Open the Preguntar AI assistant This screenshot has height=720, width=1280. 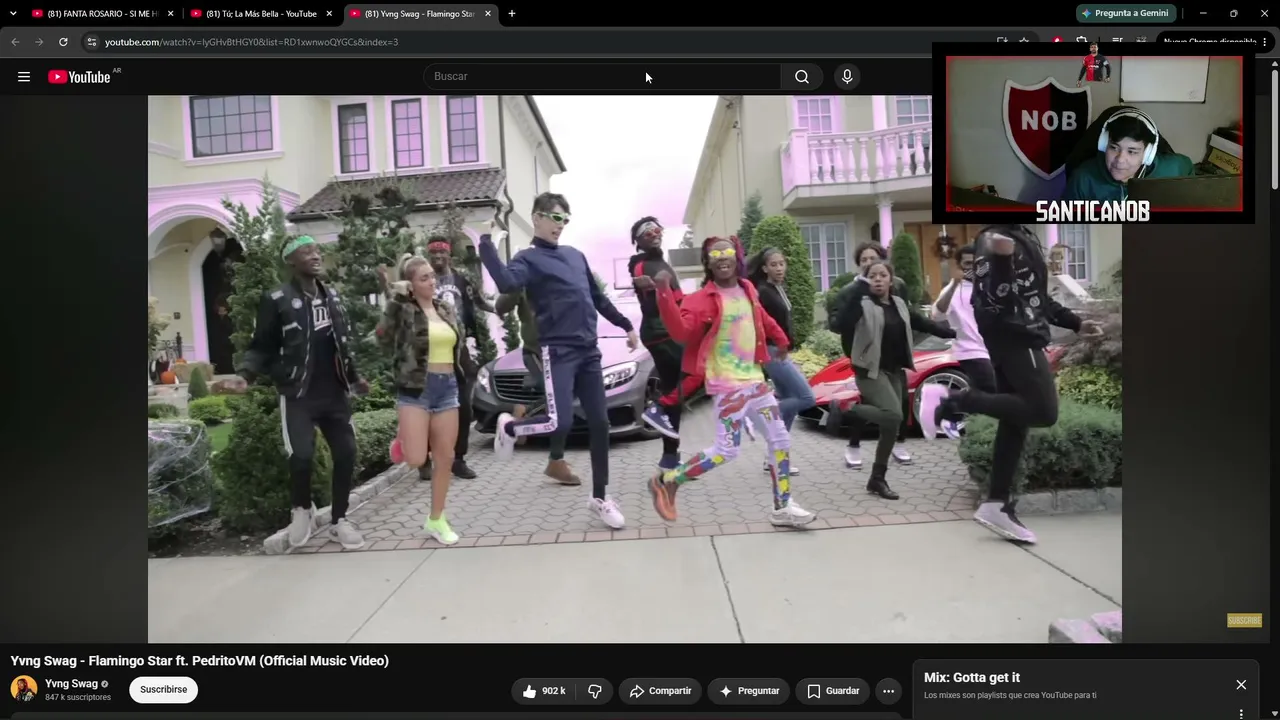click(749, 691)
